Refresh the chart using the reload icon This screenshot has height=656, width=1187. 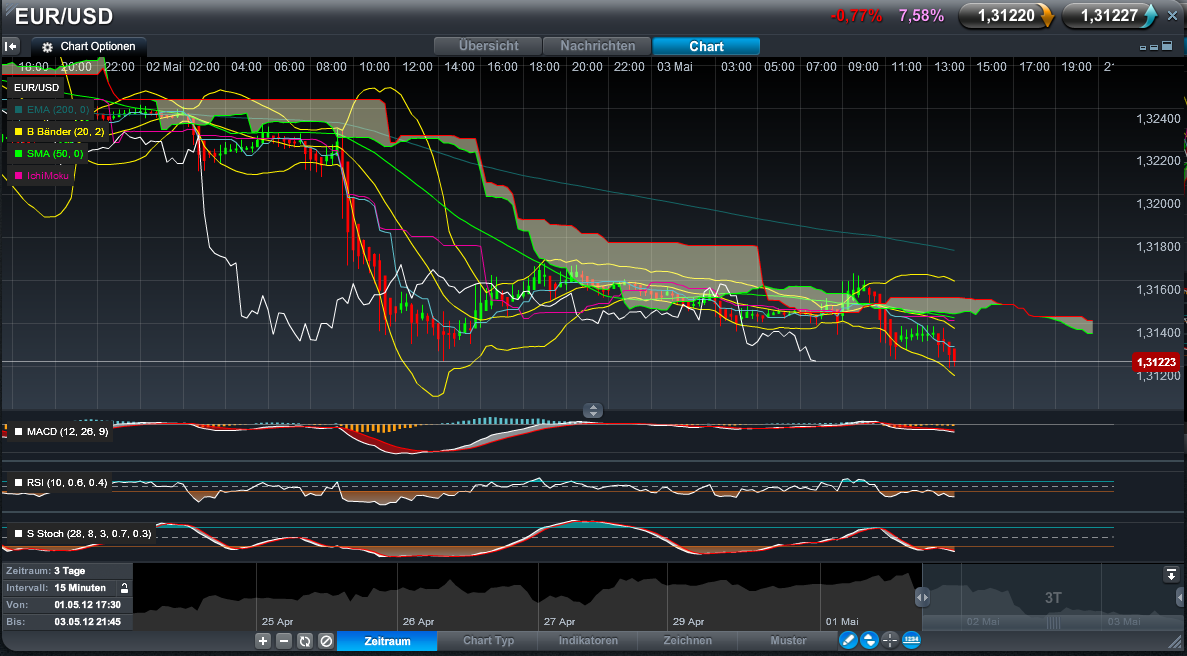(x=304, y=641)
